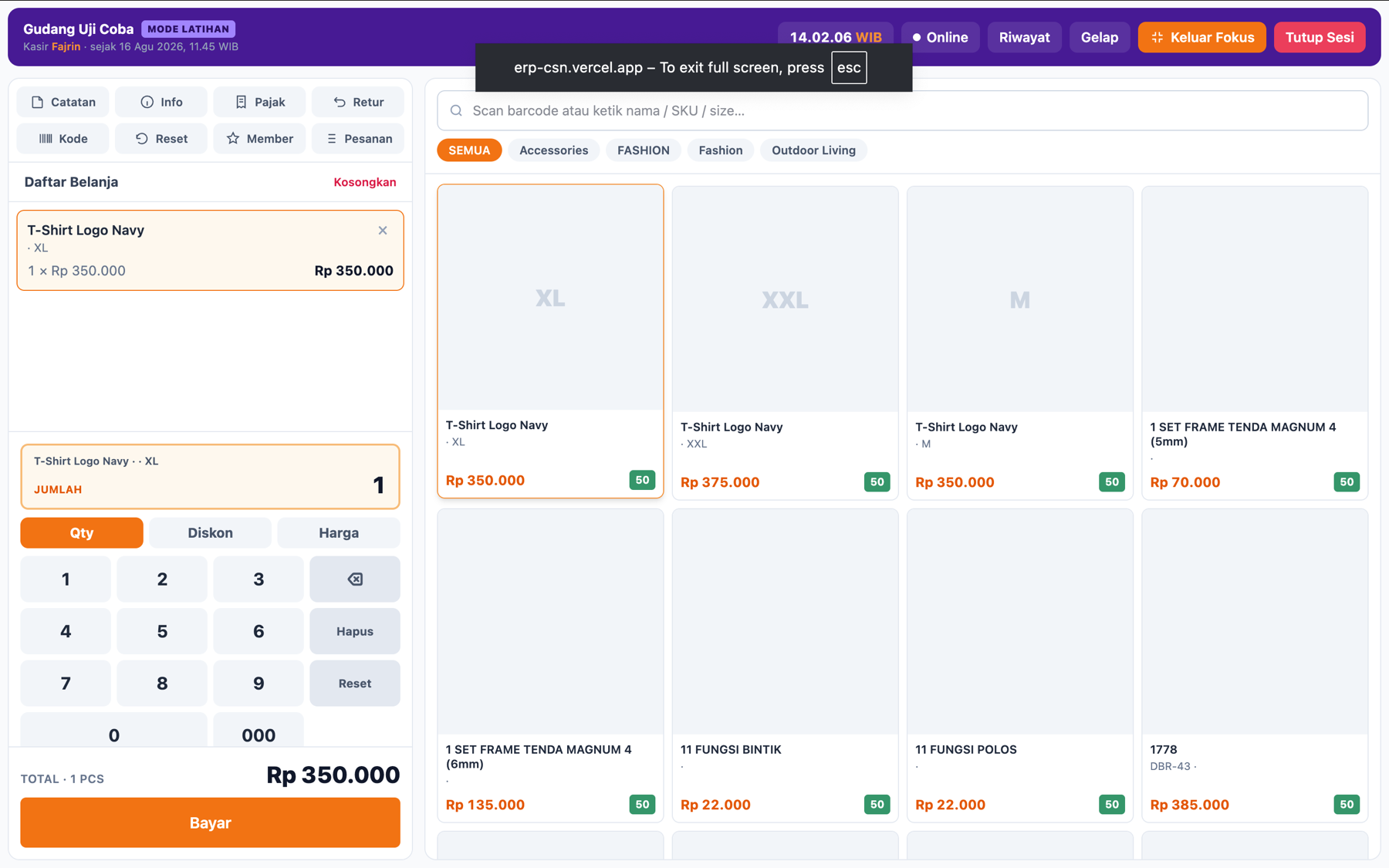Click the TOTAL · 1 PCS label

(63, 779)
